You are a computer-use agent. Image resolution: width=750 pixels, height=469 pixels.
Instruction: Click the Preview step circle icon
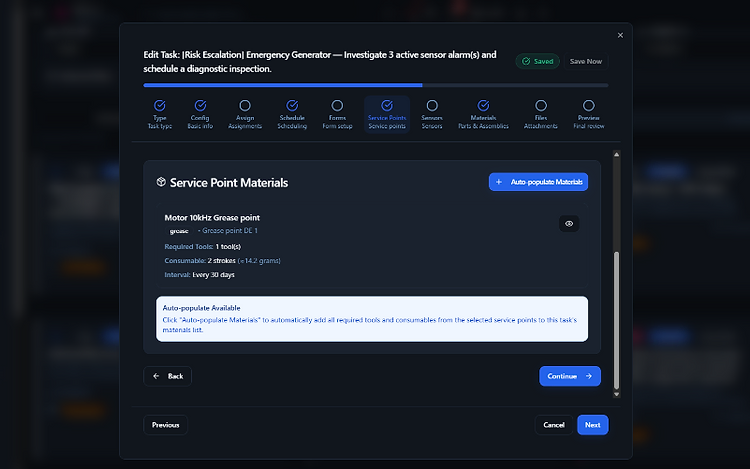click(589, 105)
